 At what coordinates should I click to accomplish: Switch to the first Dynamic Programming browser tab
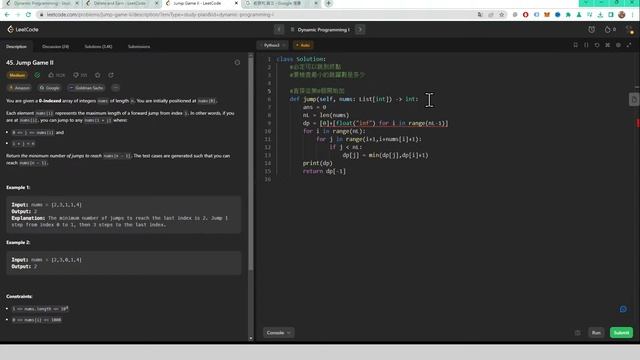click(x=42, y=3)
